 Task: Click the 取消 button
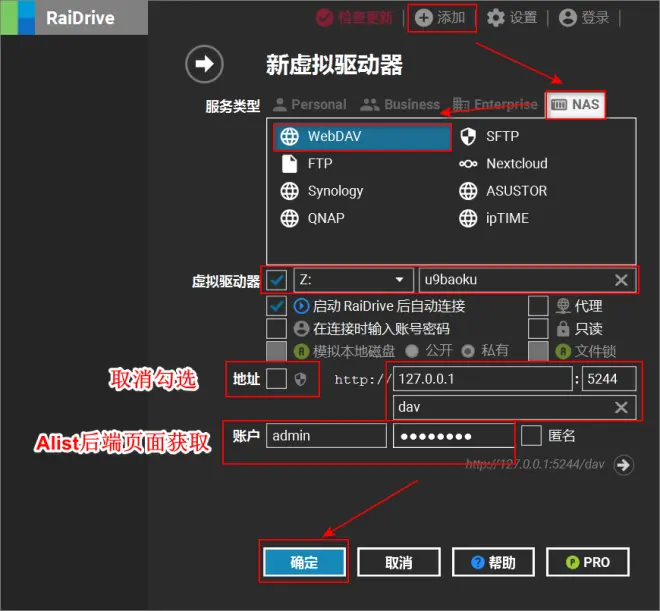(399, 562)
